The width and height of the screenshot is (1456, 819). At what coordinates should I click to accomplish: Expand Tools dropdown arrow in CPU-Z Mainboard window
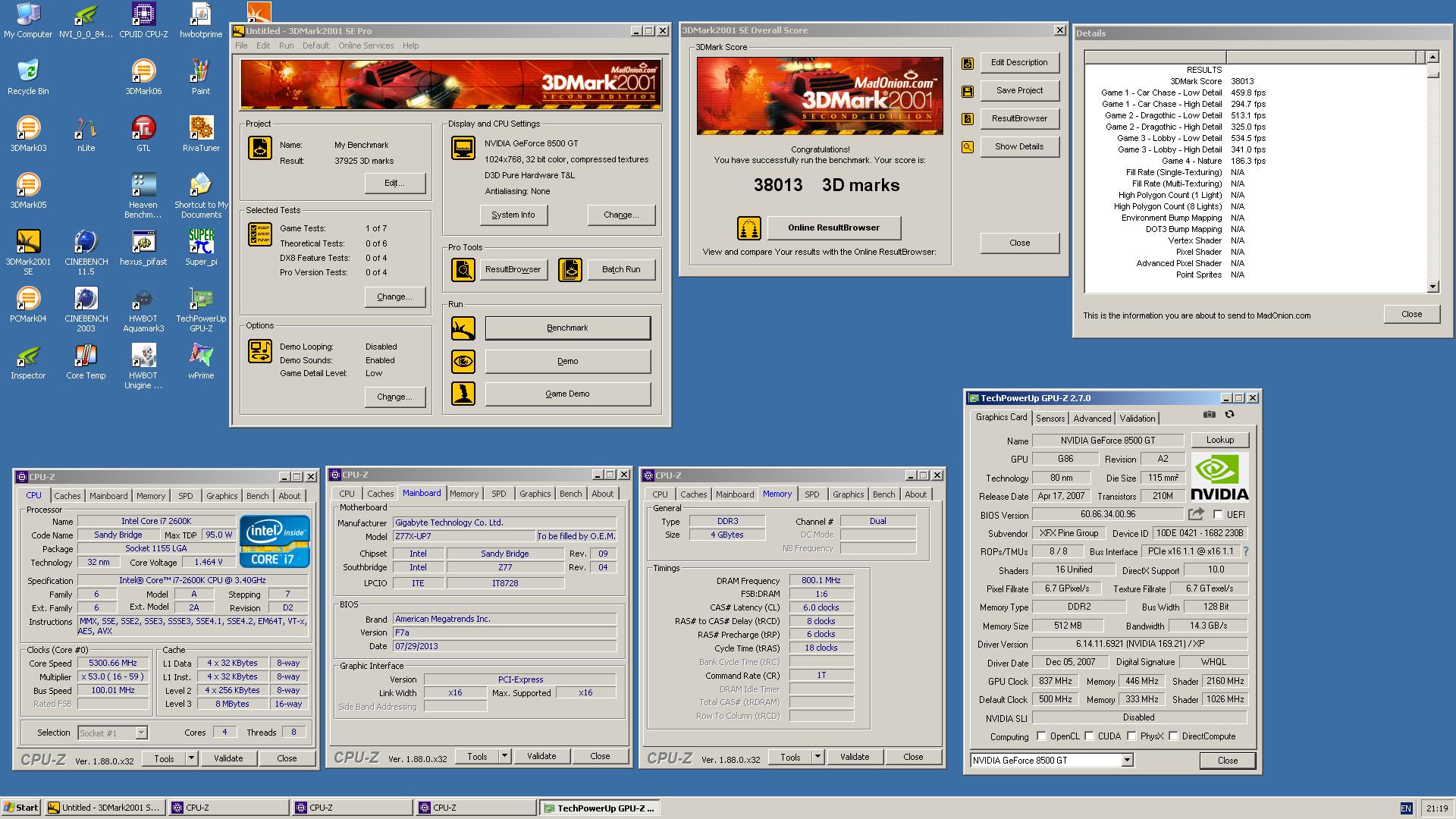[x=504, y=756]
